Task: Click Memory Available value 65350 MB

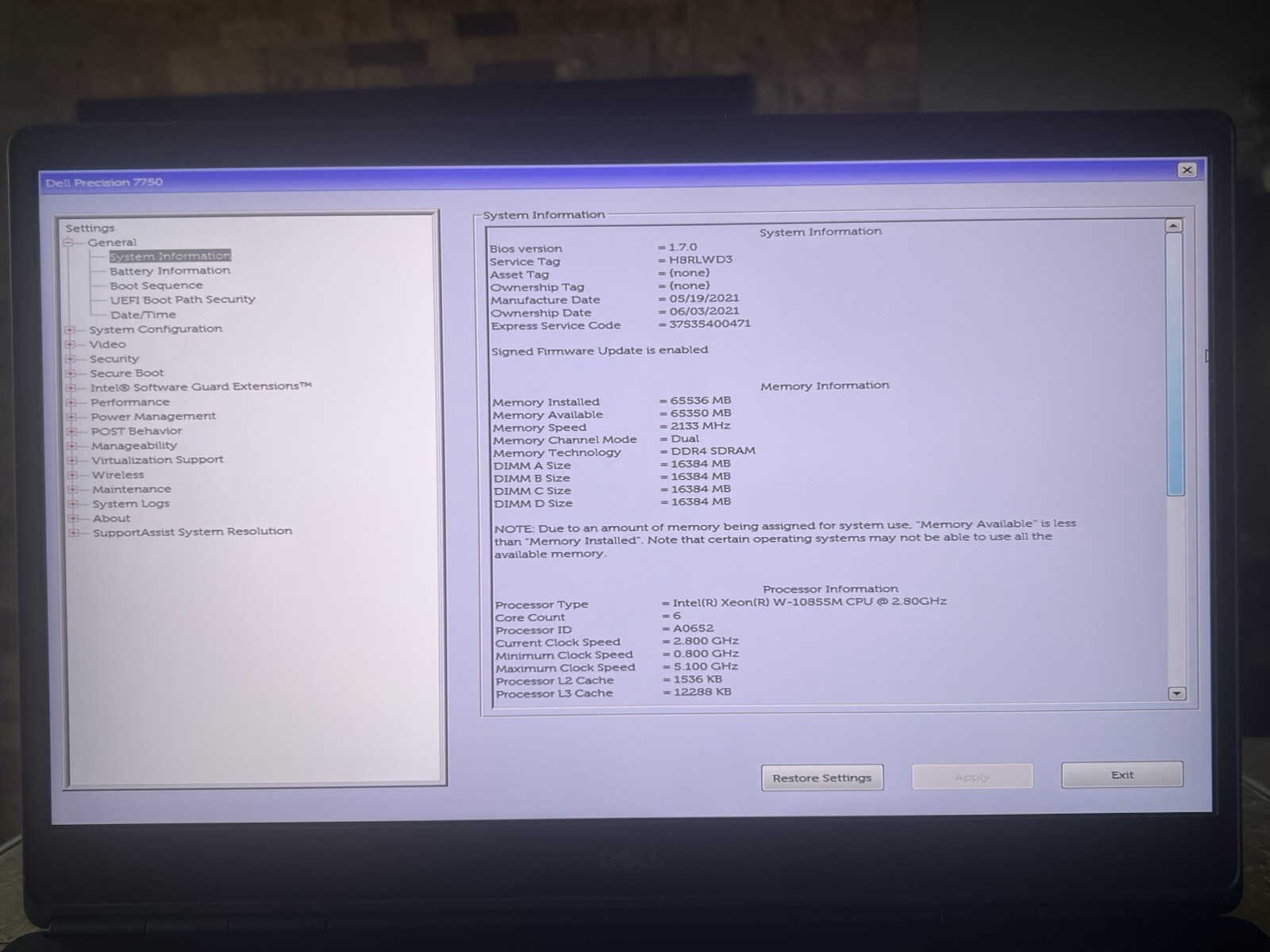Action: (701, 413)
